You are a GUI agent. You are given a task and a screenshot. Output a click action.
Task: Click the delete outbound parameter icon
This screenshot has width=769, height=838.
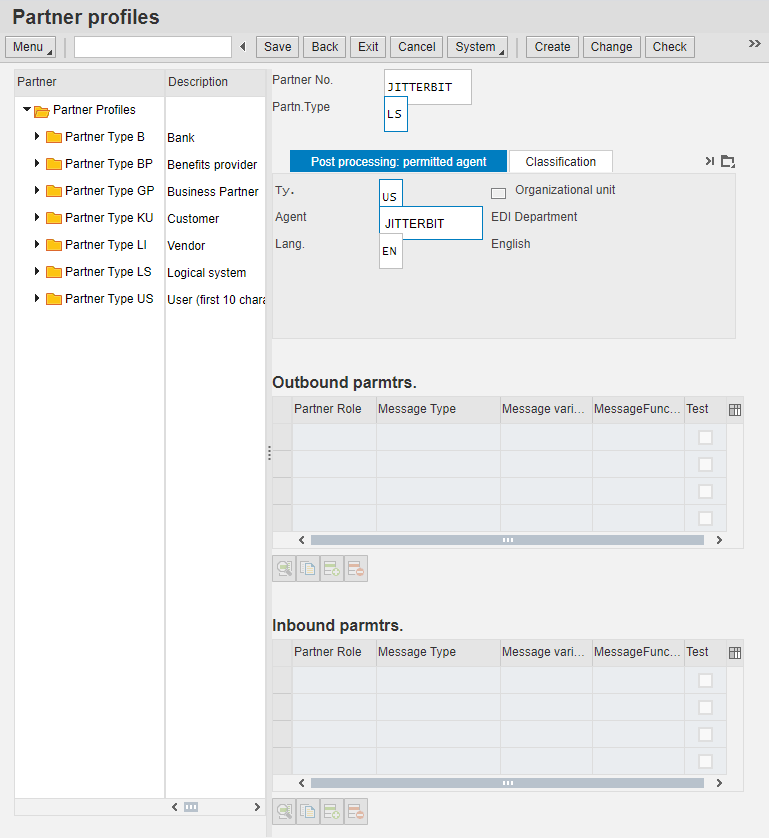coord(356,569)
